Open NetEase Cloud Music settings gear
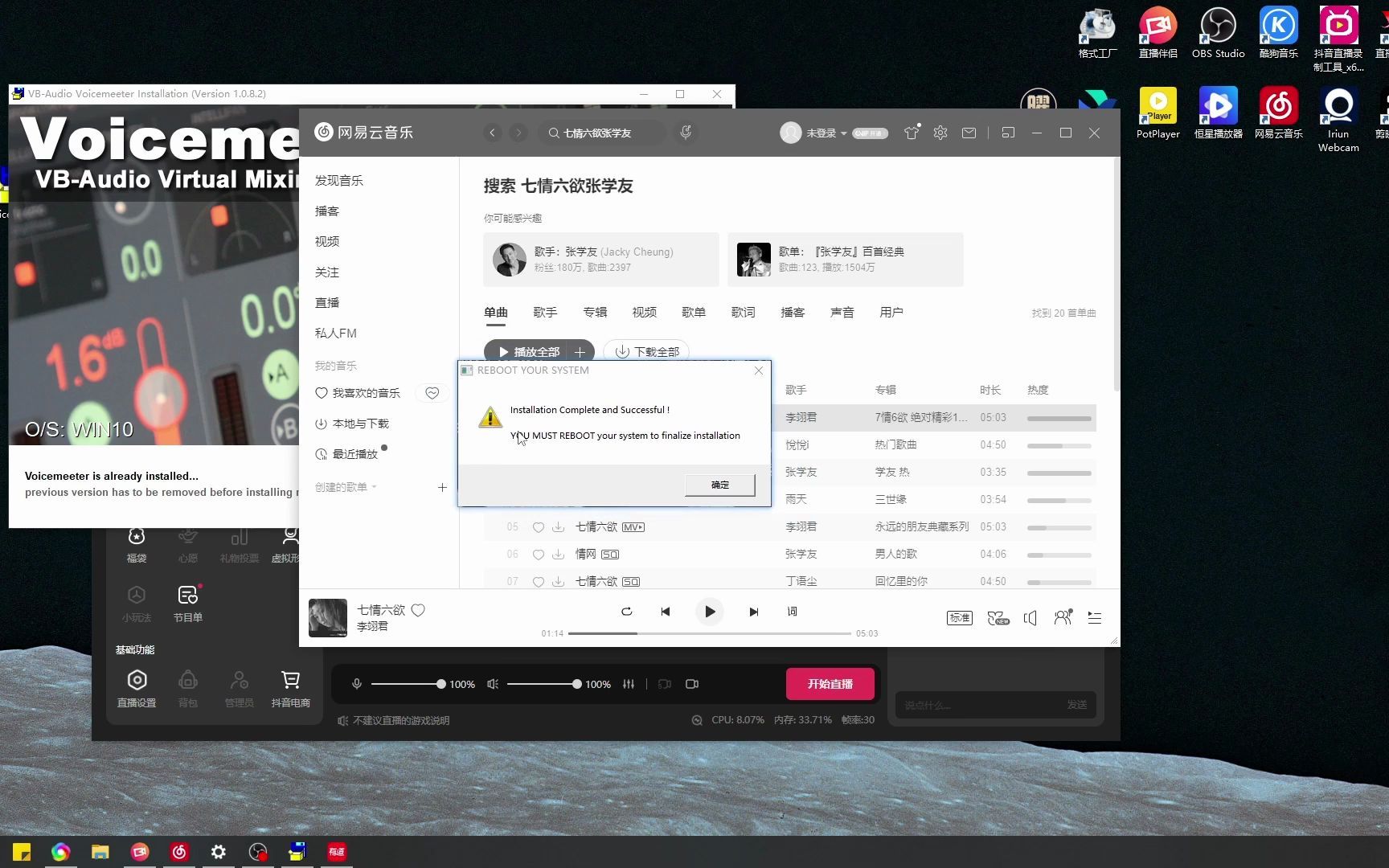 click(x=940, y=133)
